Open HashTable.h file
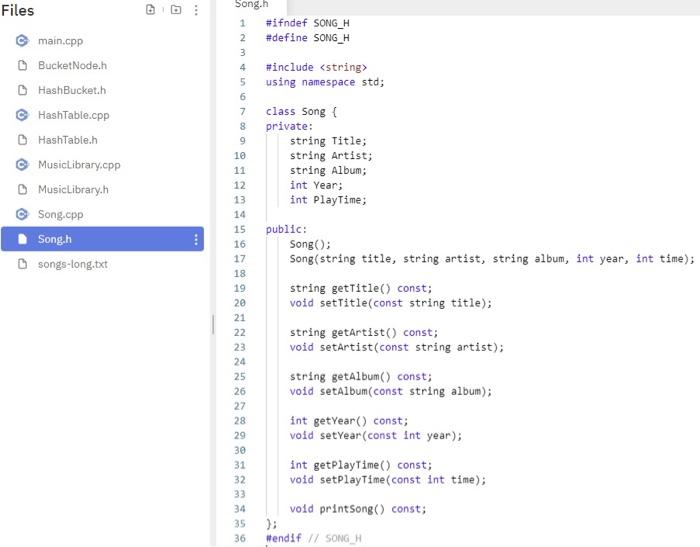 [x=67, y=140]
